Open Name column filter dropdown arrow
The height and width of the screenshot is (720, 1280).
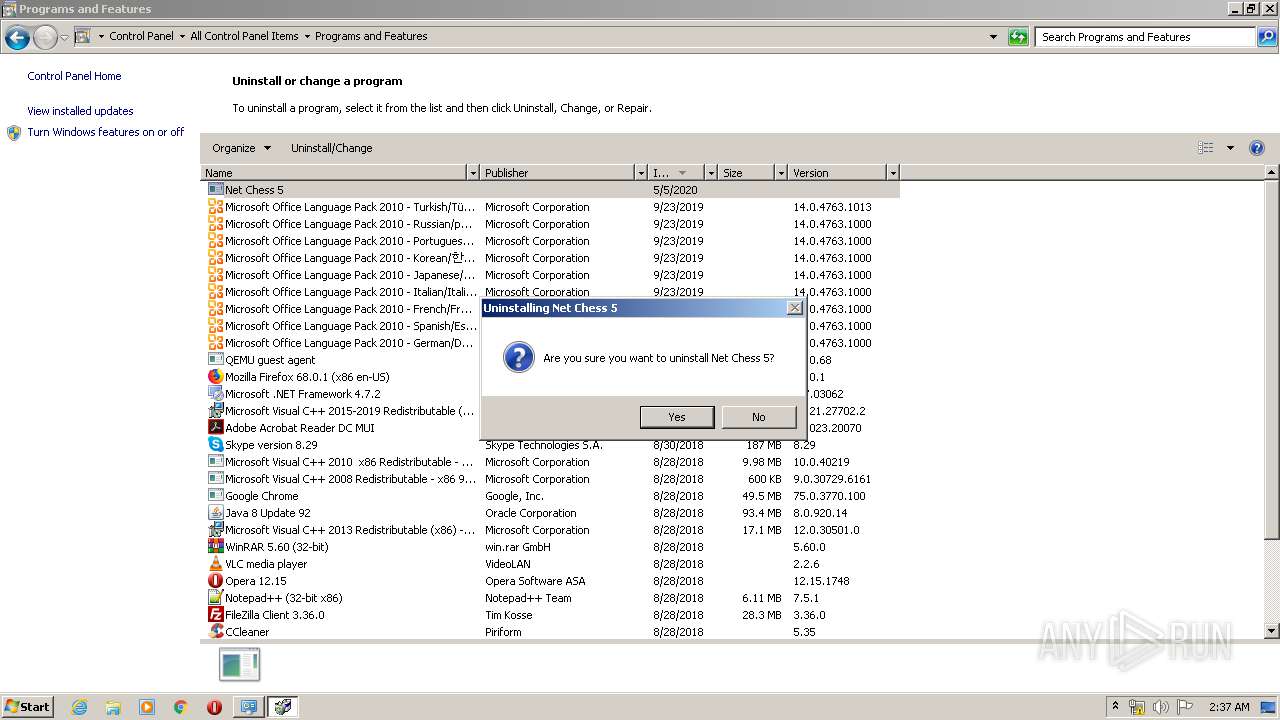pyautogui.click(x=473, y=173)
